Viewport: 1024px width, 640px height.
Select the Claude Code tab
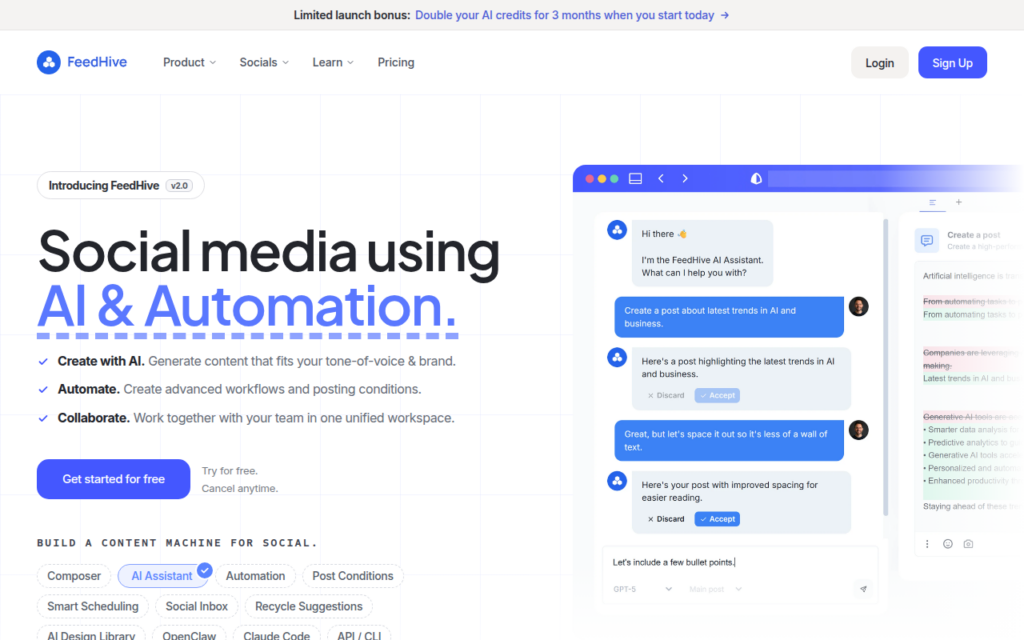(276, 635)
